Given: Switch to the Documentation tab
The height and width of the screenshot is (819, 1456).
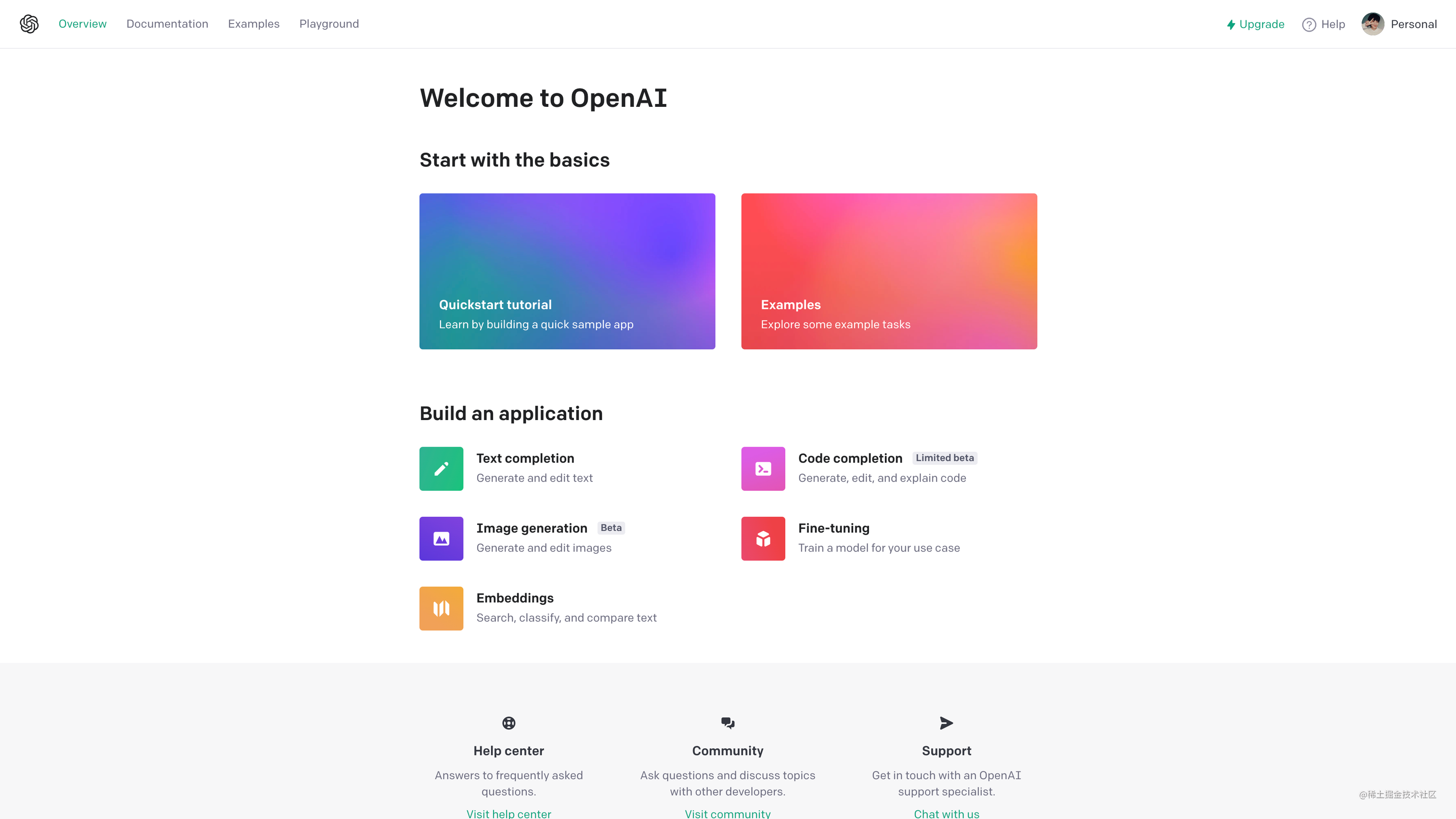Looking at the screenshot, I should pos(167,24).
